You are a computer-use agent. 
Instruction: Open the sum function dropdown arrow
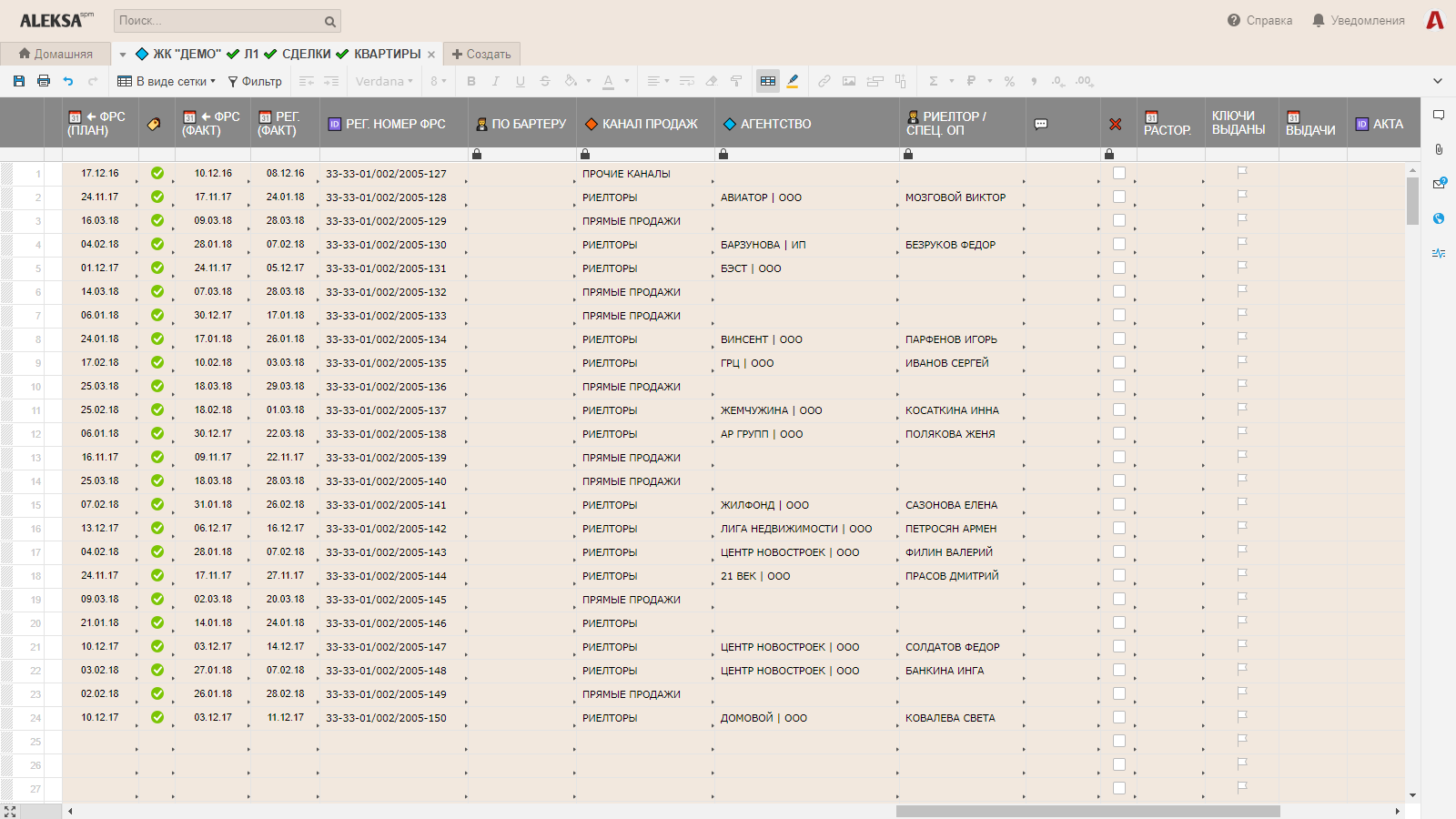point(952,81)
